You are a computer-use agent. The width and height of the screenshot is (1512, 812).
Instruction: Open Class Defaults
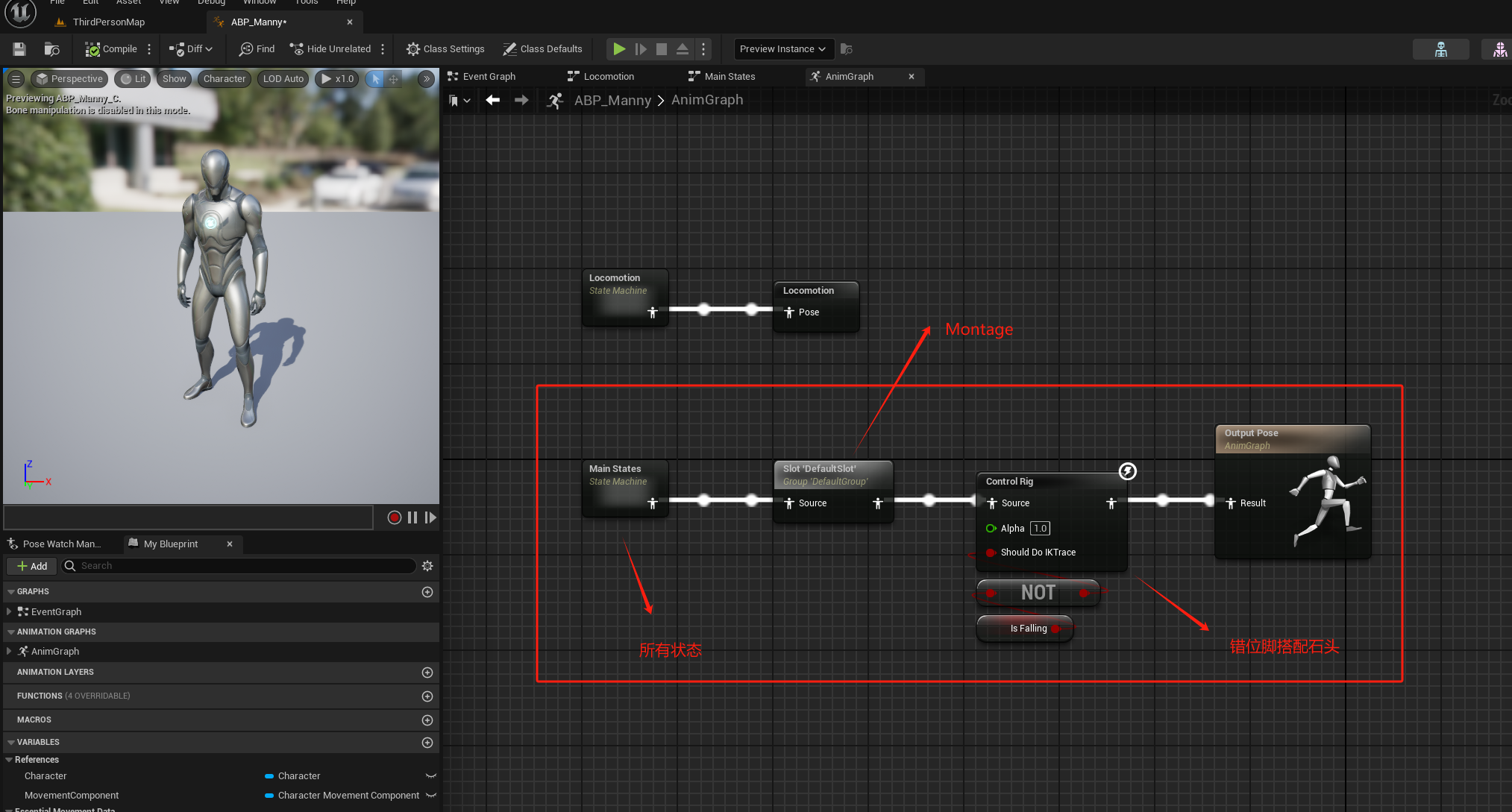point(542,49)
